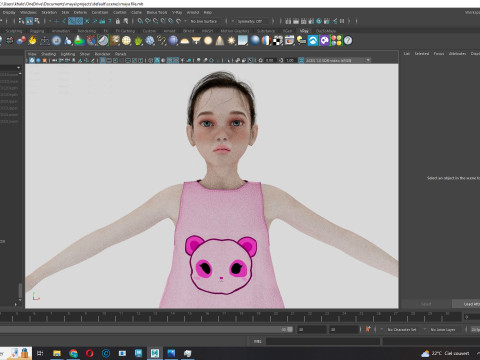Open V-Ray help question mark icon
The height and width of the screenshot is (360, 480).
(x=348, y=41)
